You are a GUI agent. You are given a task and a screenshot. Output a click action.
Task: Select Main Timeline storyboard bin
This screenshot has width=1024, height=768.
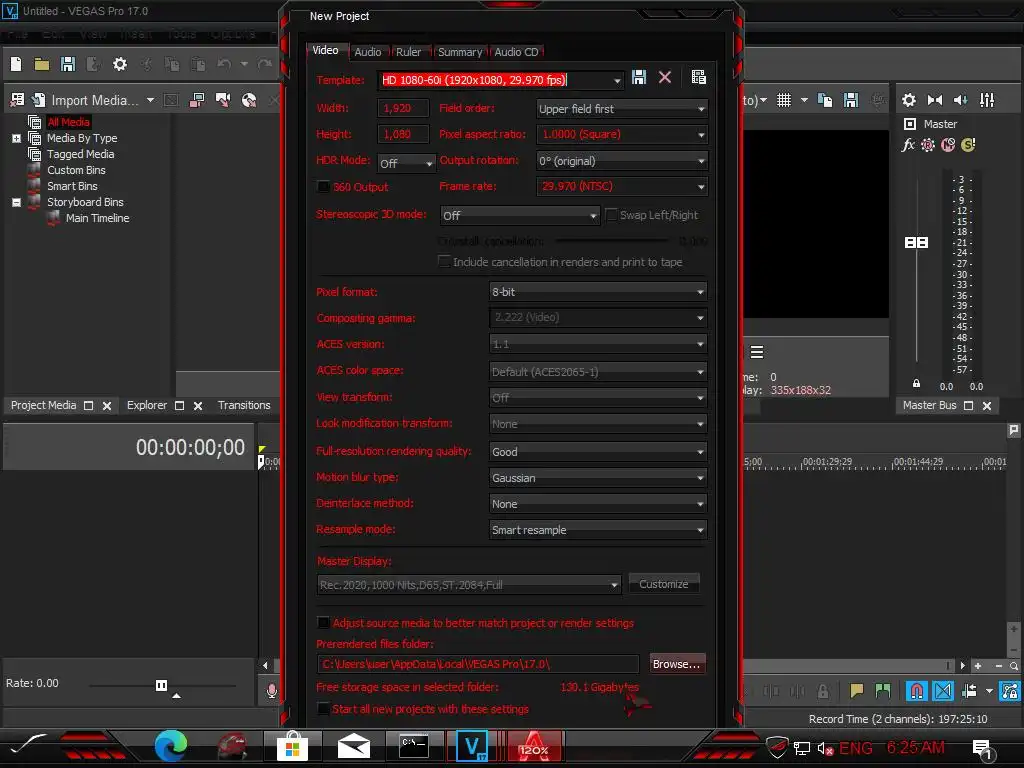click(97, 218)
